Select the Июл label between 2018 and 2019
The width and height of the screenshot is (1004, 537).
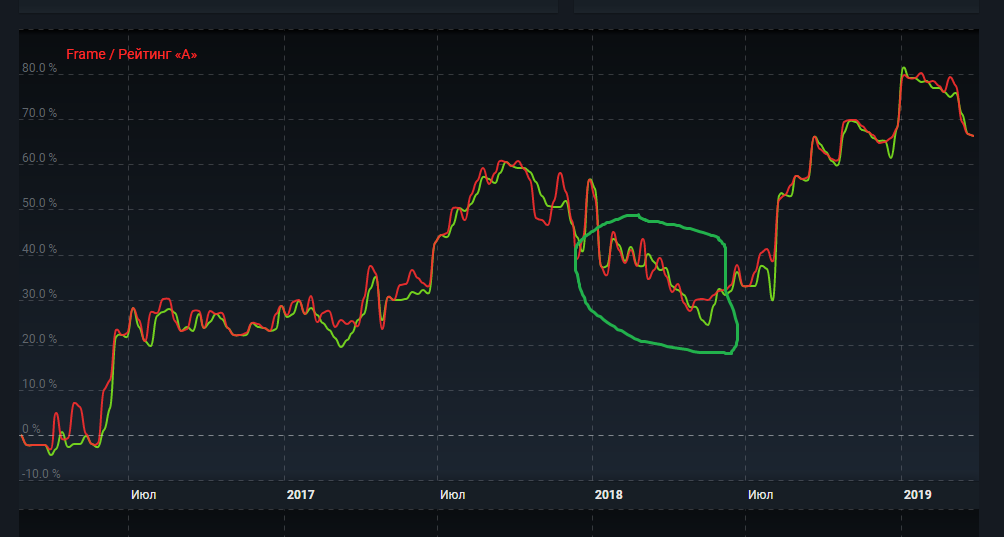(x=759, y=494)
